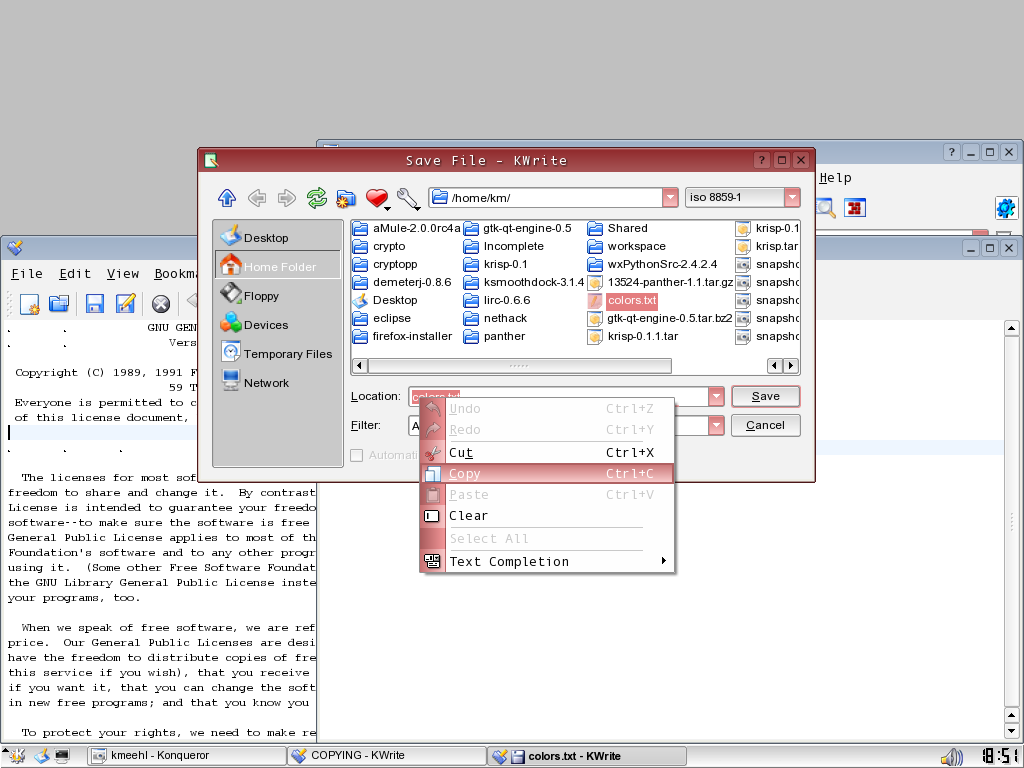1024x768 pixels.
Task: Select Desktop in the places sidebar
Action: tap(278, 238)
